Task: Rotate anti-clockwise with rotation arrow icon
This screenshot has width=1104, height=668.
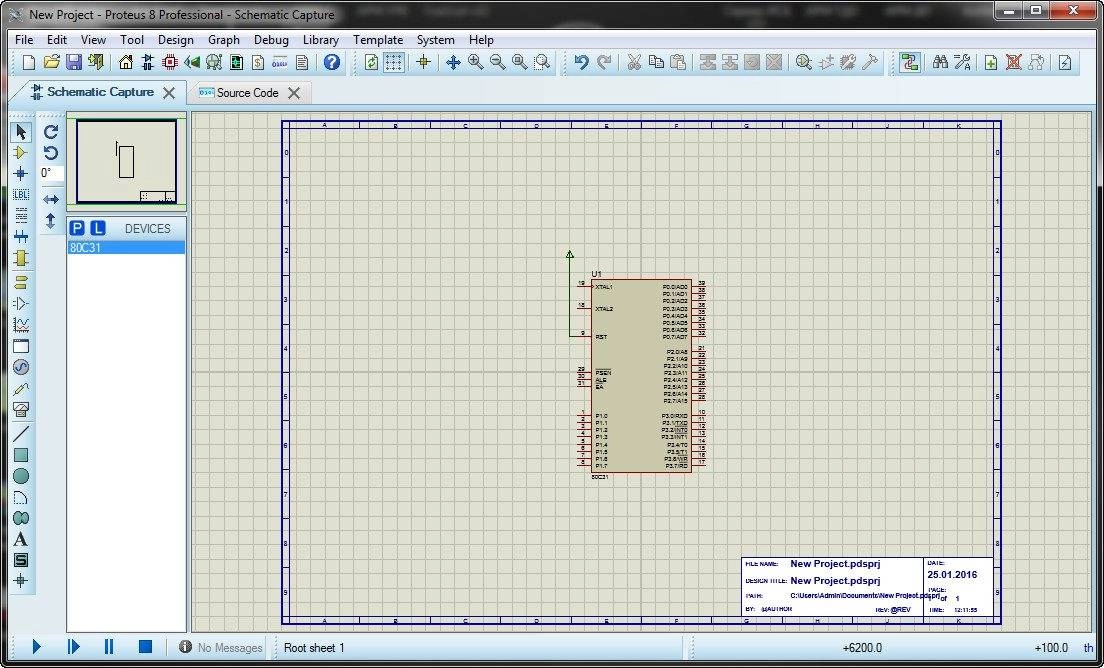Action: pos(51,153)
